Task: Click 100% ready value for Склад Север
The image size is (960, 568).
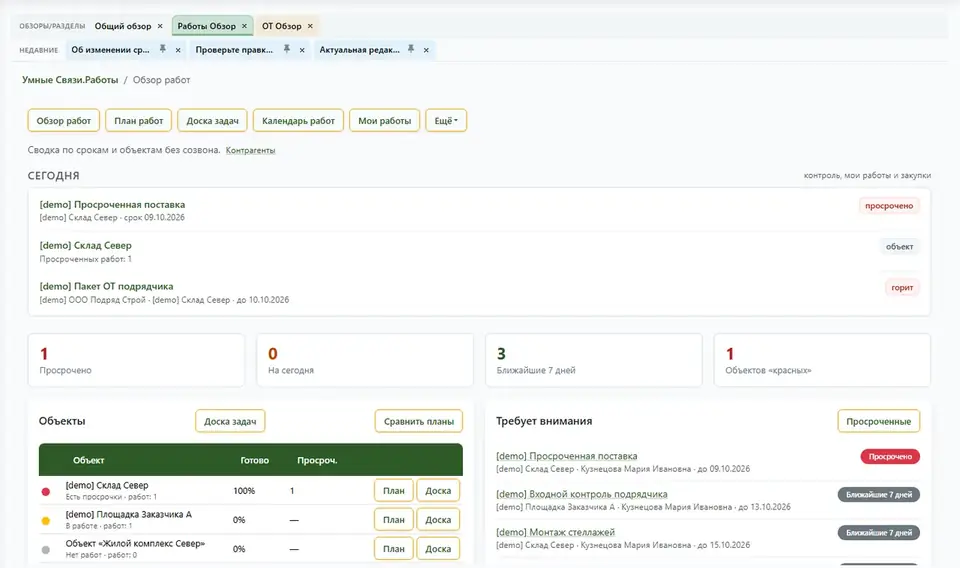Action: pyautogui.click(x=244, y=491)
